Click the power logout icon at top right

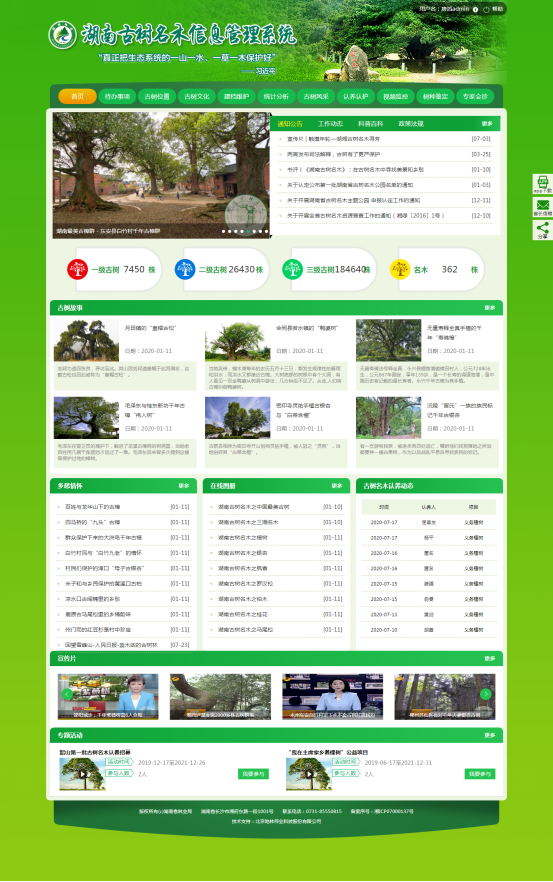click(486, 10)
